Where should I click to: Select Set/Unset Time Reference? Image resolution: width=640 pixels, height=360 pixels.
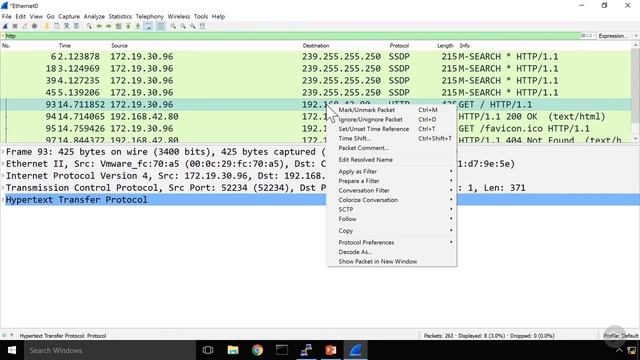(x=392, y=129)
